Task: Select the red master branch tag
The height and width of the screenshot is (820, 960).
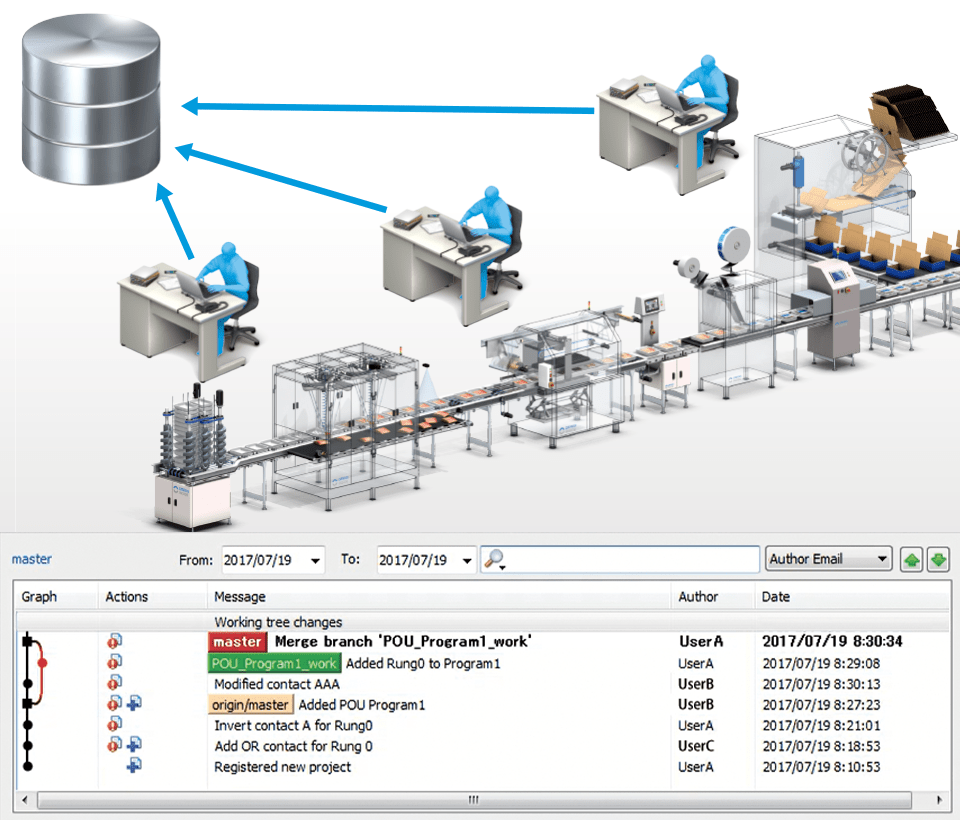Action: point(238,642)
